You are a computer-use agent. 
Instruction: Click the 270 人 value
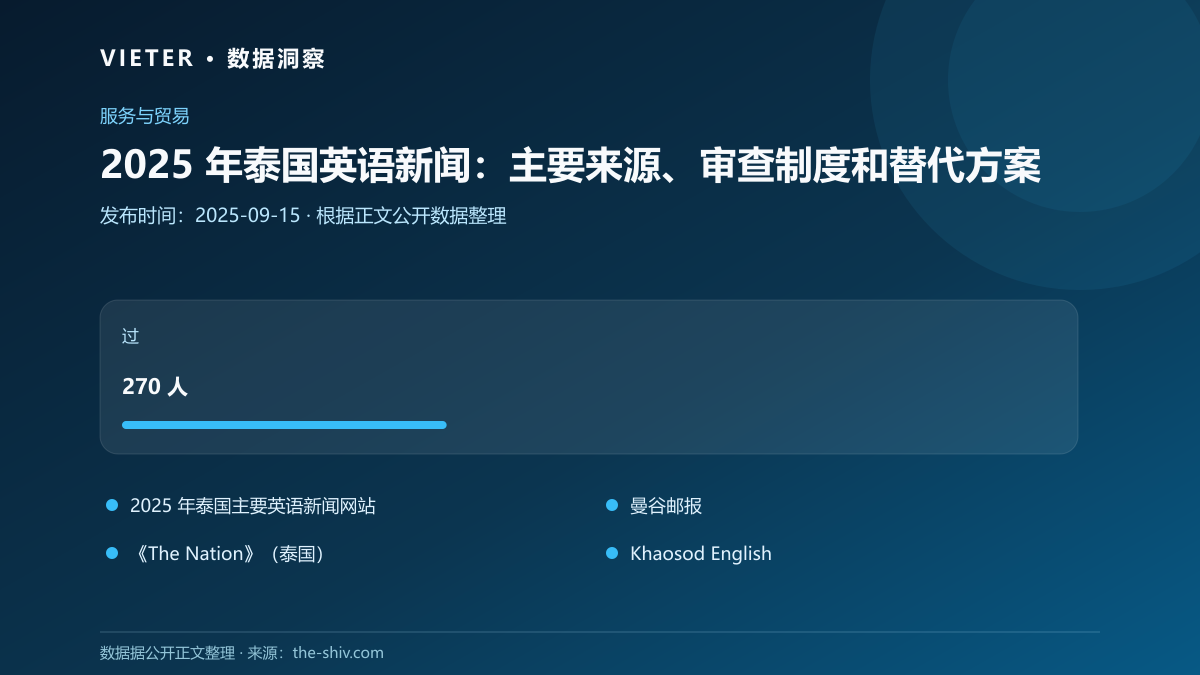coord(155,386)
